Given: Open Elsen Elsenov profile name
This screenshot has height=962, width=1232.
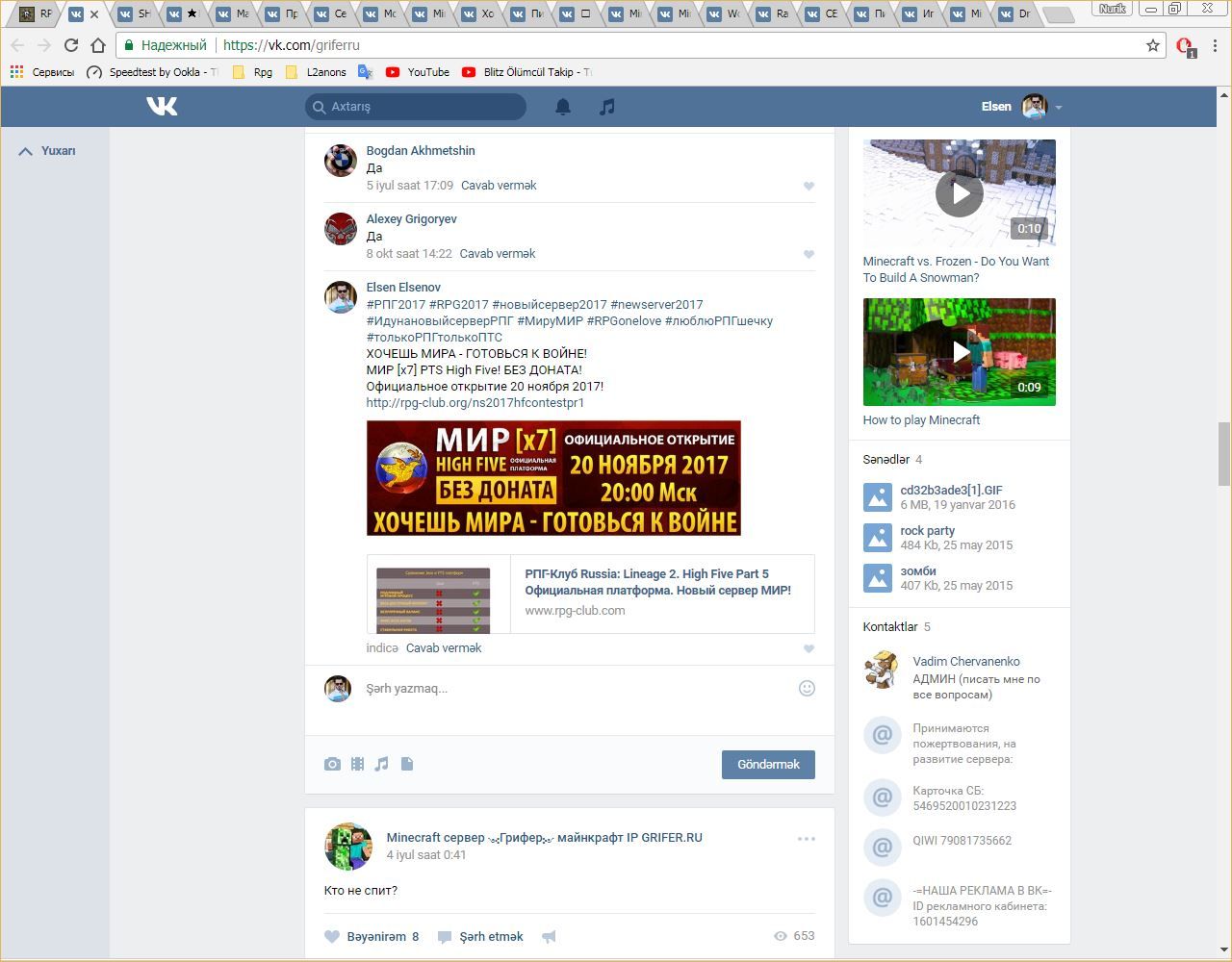Looking at the screenshot, I should pyautogui.click(x=403, y=288).
